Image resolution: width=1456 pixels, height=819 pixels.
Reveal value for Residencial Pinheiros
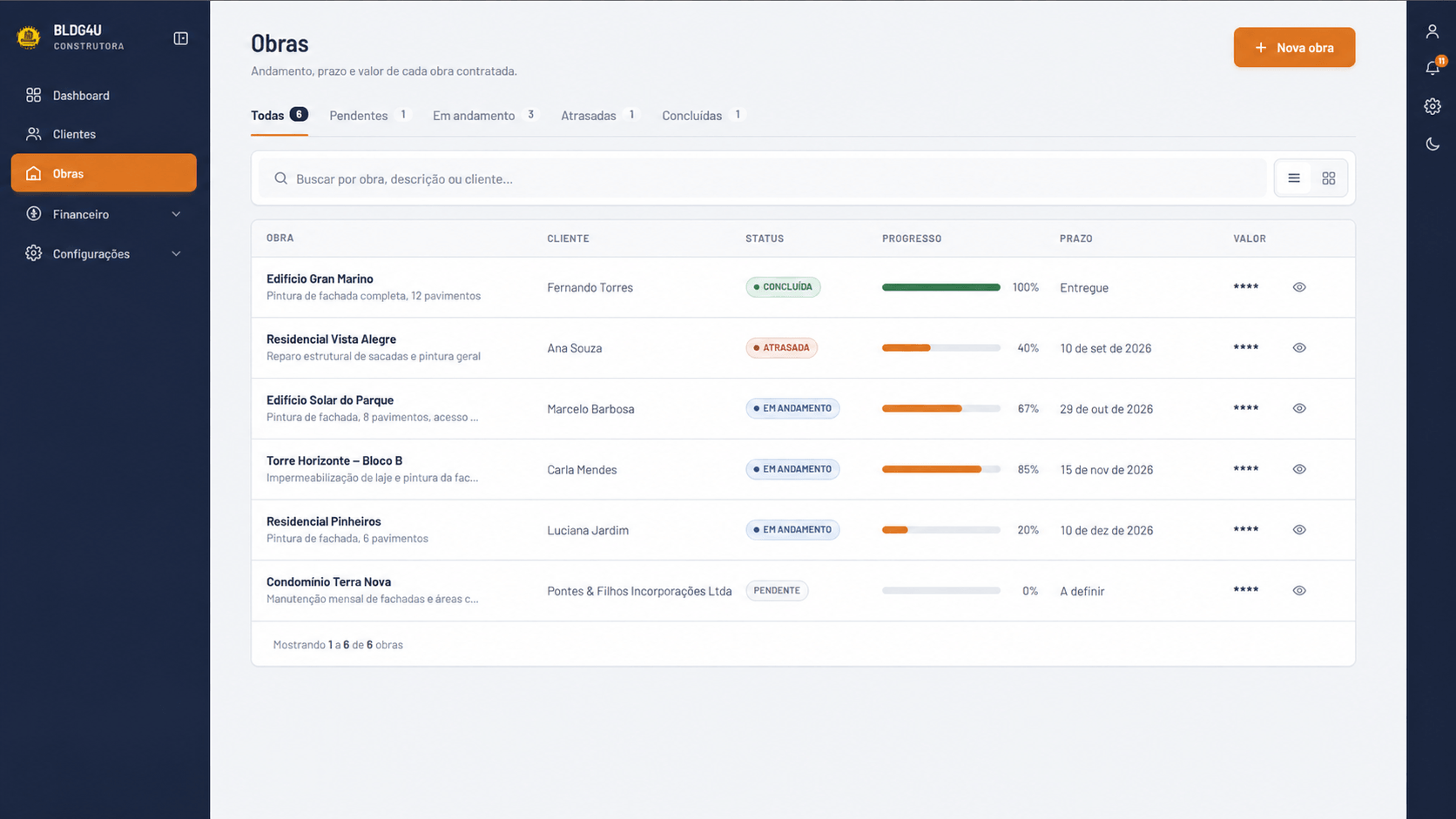(x=1299, y=530)
